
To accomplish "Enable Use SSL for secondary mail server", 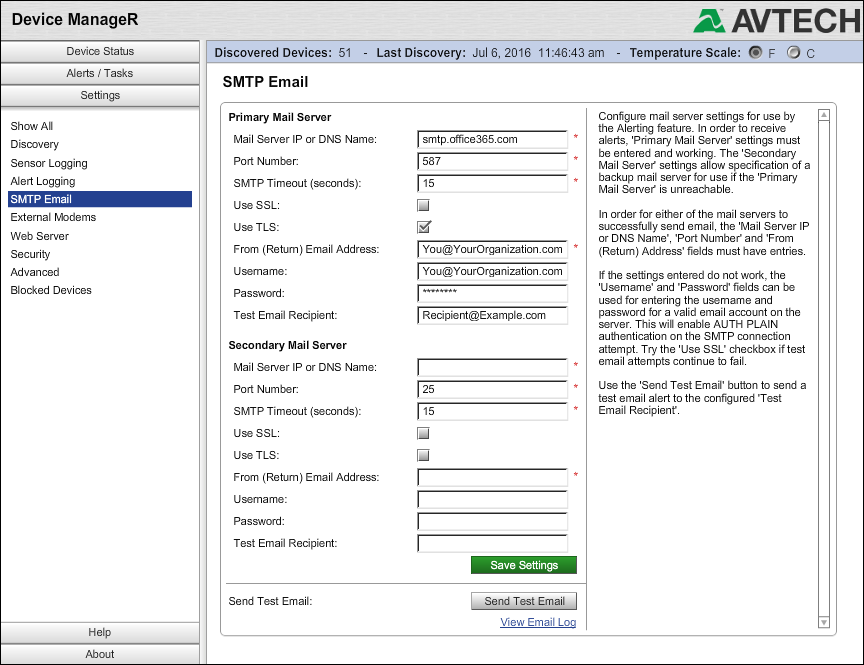I will click(x=423, y=434).
